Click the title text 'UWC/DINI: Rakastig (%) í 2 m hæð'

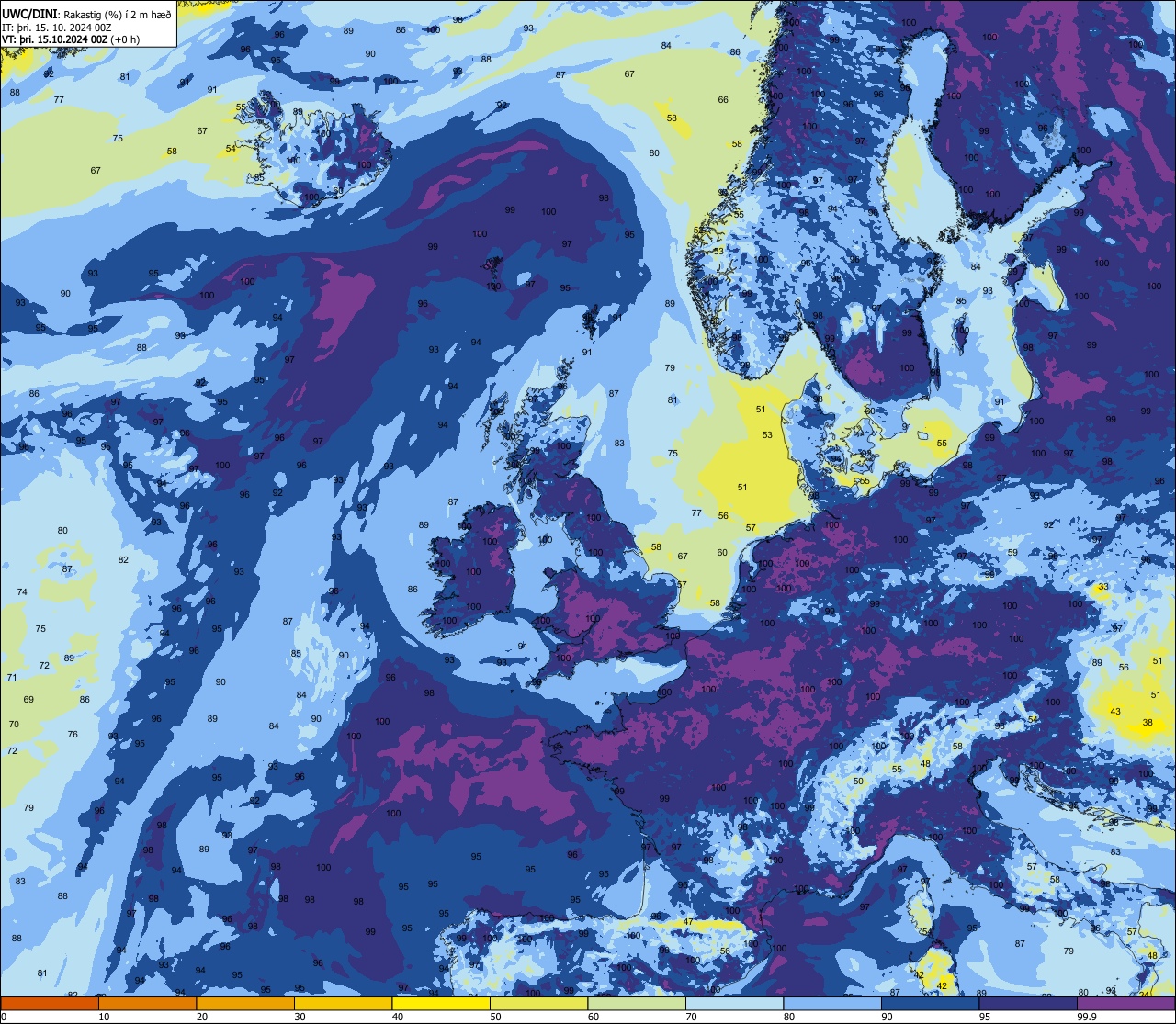[87, 13]
